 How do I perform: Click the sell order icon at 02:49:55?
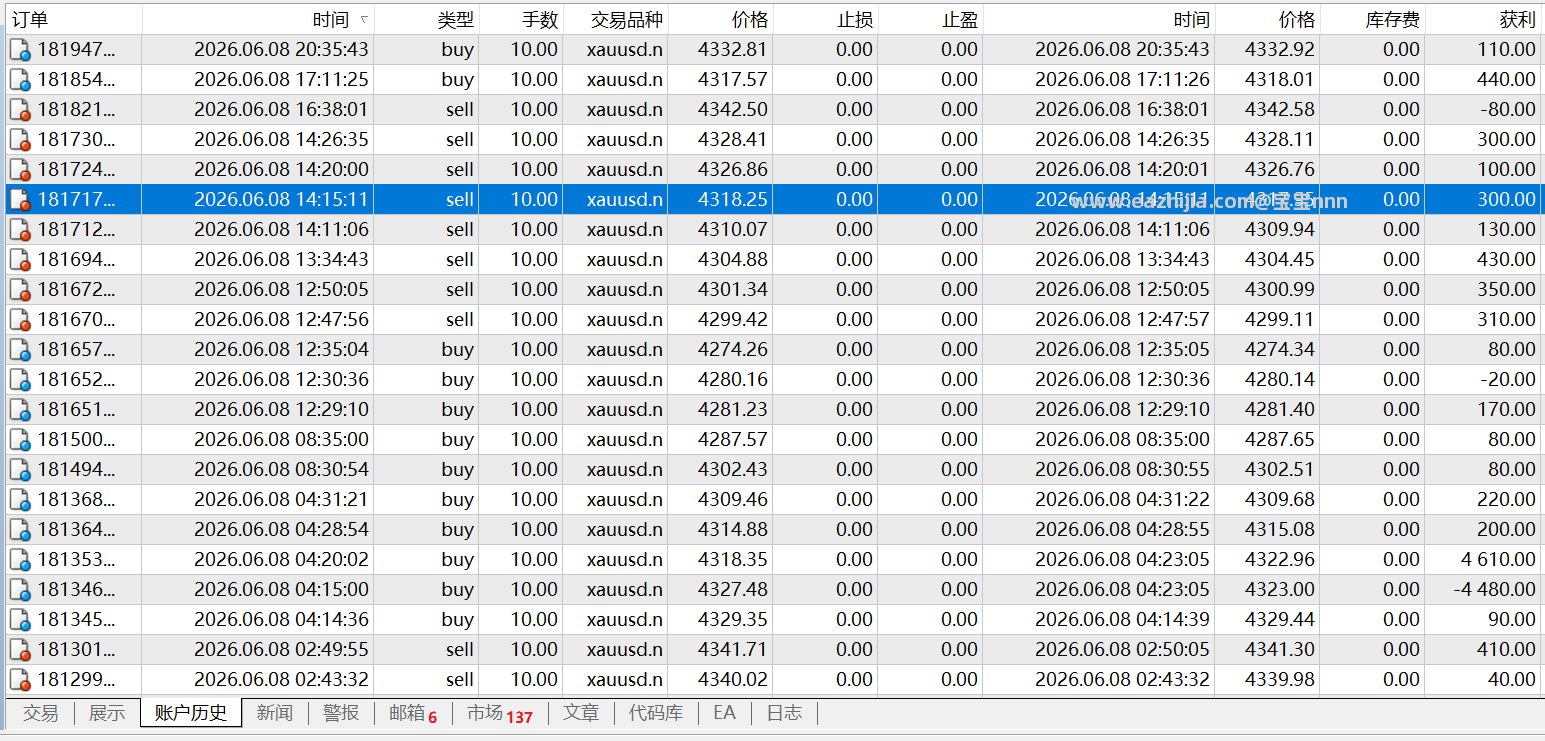pyautogui.click(x=19, y=650)
